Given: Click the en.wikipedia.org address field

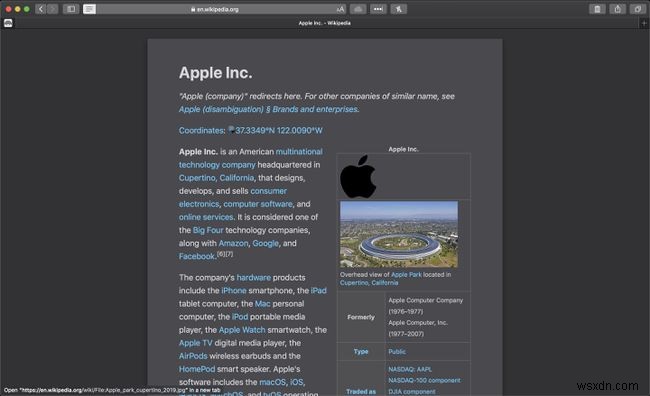Looking at the screenshot, I should [214, 9].
